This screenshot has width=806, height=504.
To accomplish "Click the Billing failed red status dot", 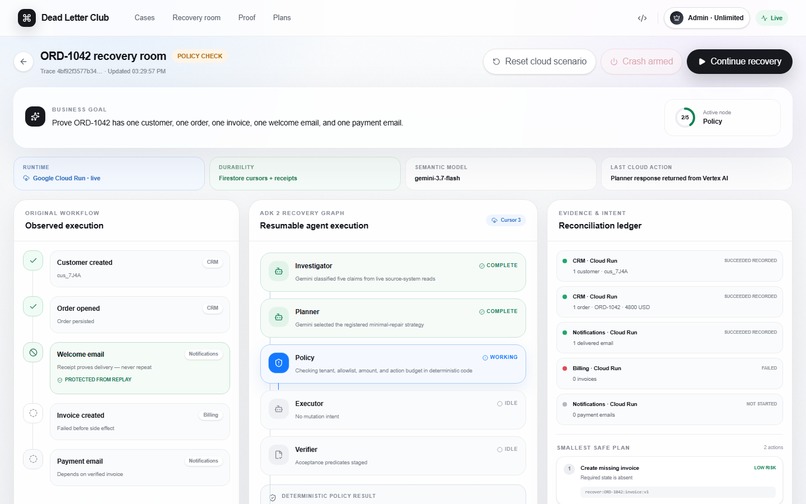I will (x=564, y=368).
